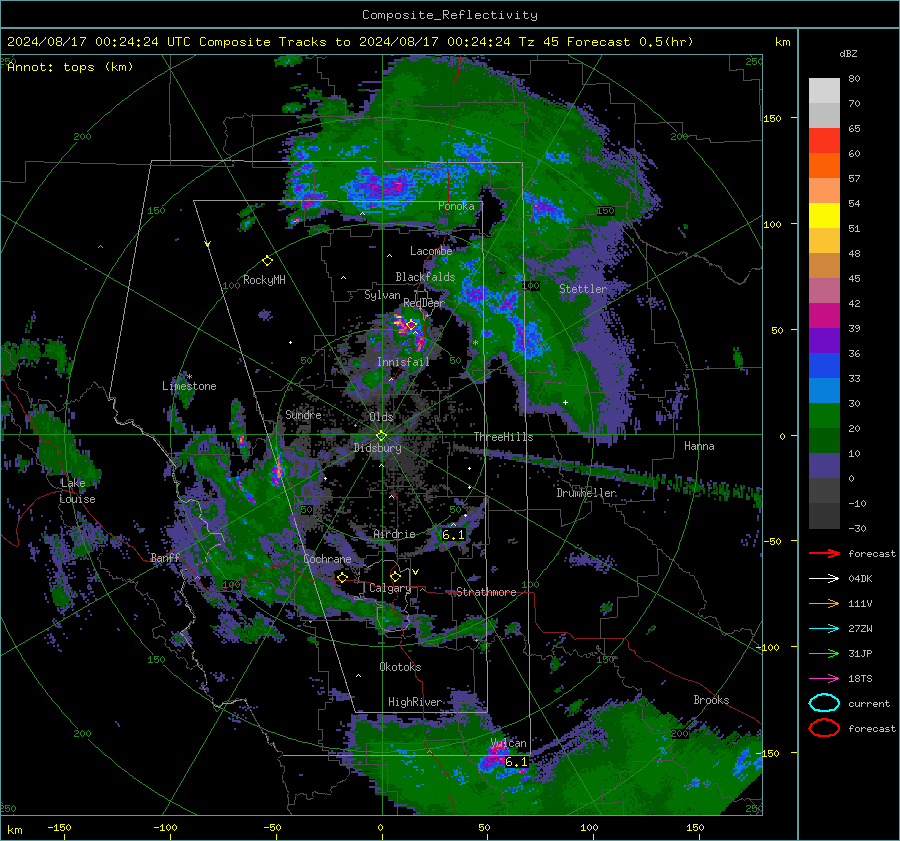Image resolution: width=900 pixels, height=841 pixels.
Task: Click the HighRiver town label
Action: 415,702
